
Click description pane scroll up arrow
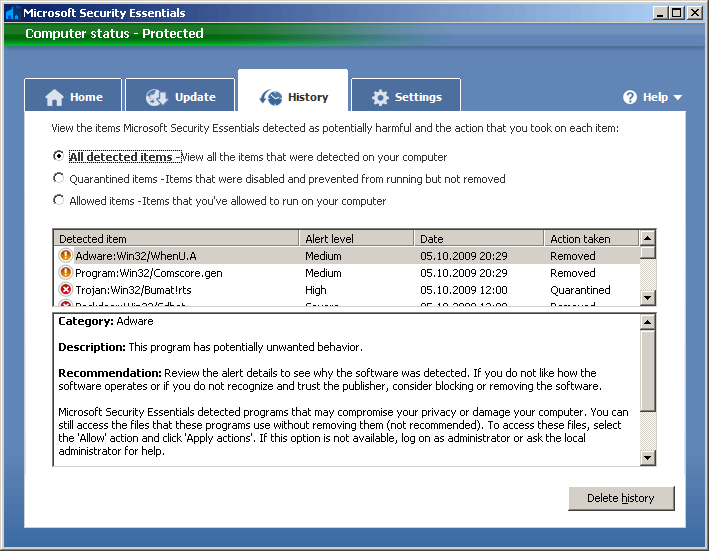pyautogui.click(x=648, y=322)
